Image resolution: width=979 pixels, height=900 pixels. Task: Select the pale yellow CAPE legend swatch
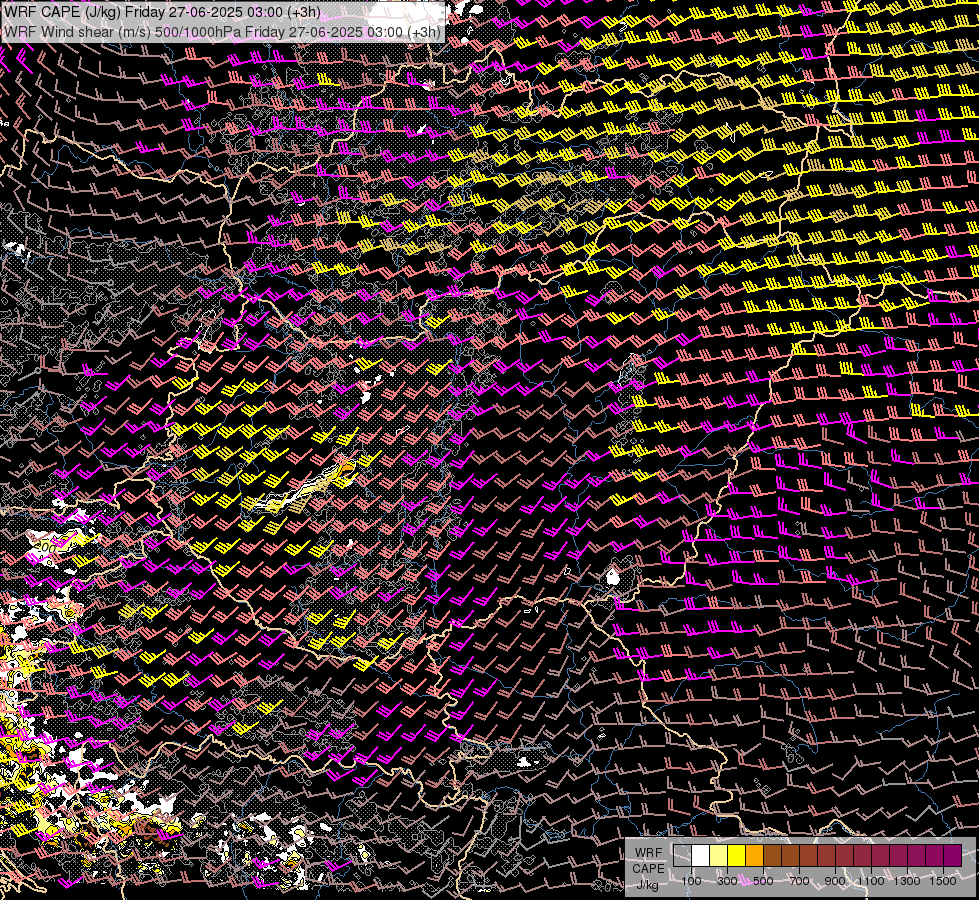pos(719,855)
